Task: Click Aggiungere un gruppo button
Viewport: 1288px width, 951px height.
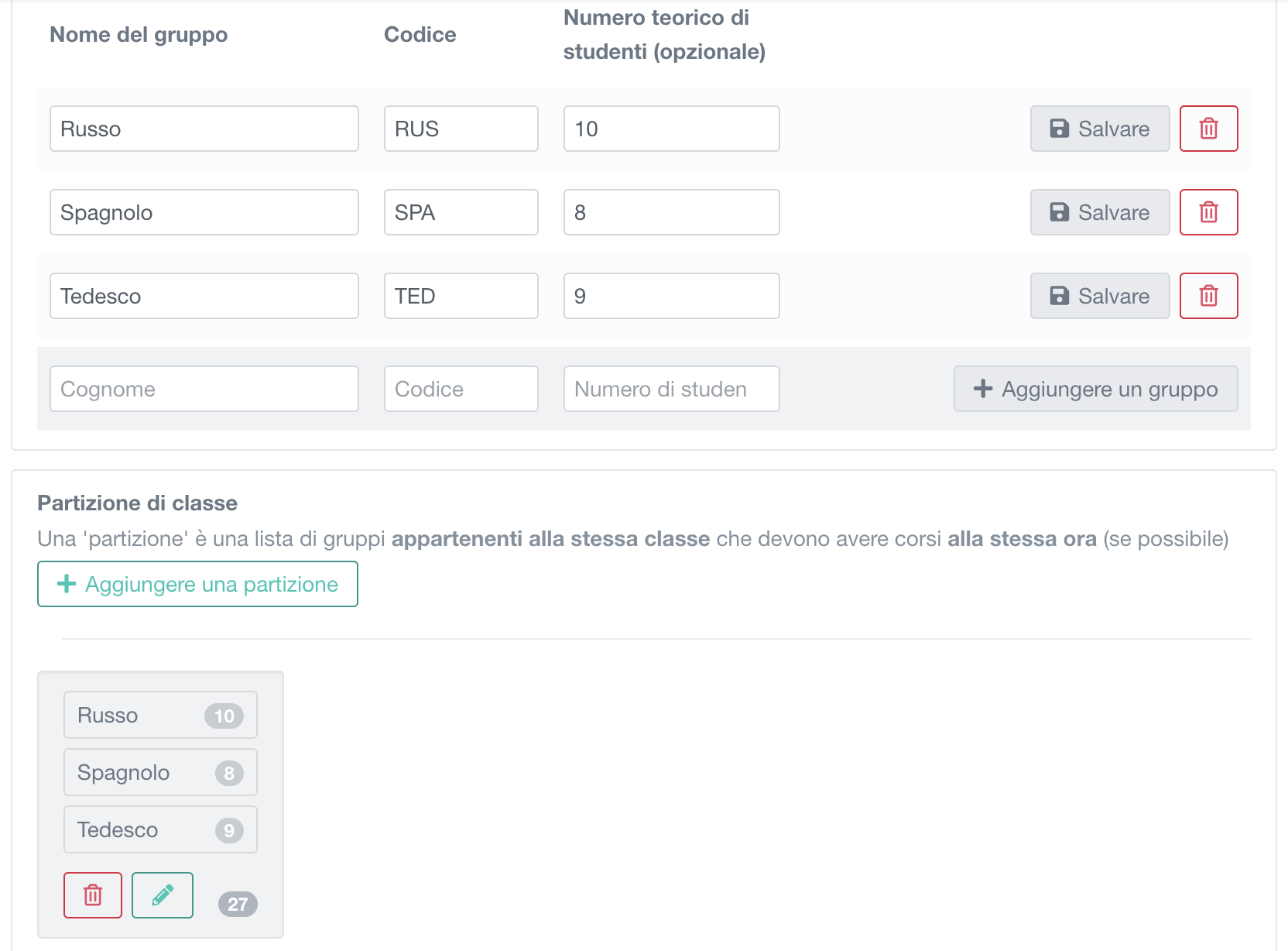Action: click(x=1095, y=389)
